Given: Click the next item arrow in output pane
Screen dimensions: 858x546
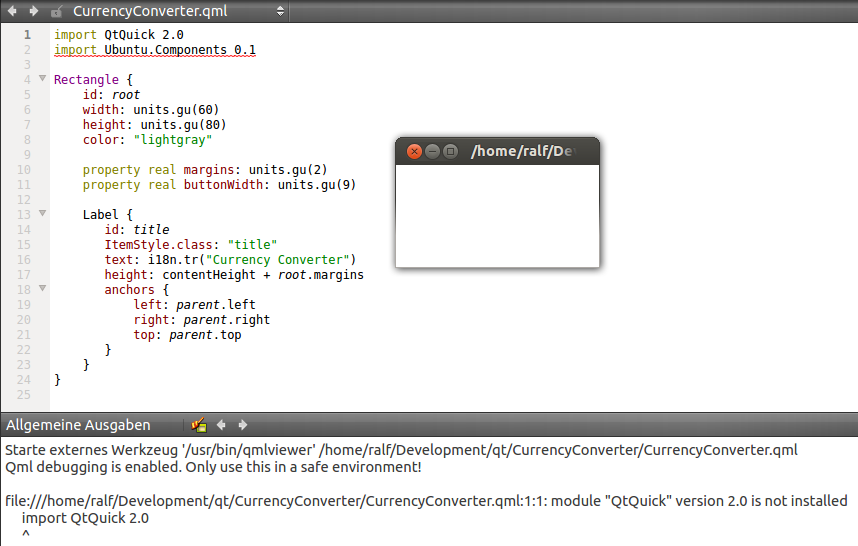Looking at the screenshot, I should [x=242, y=425].
